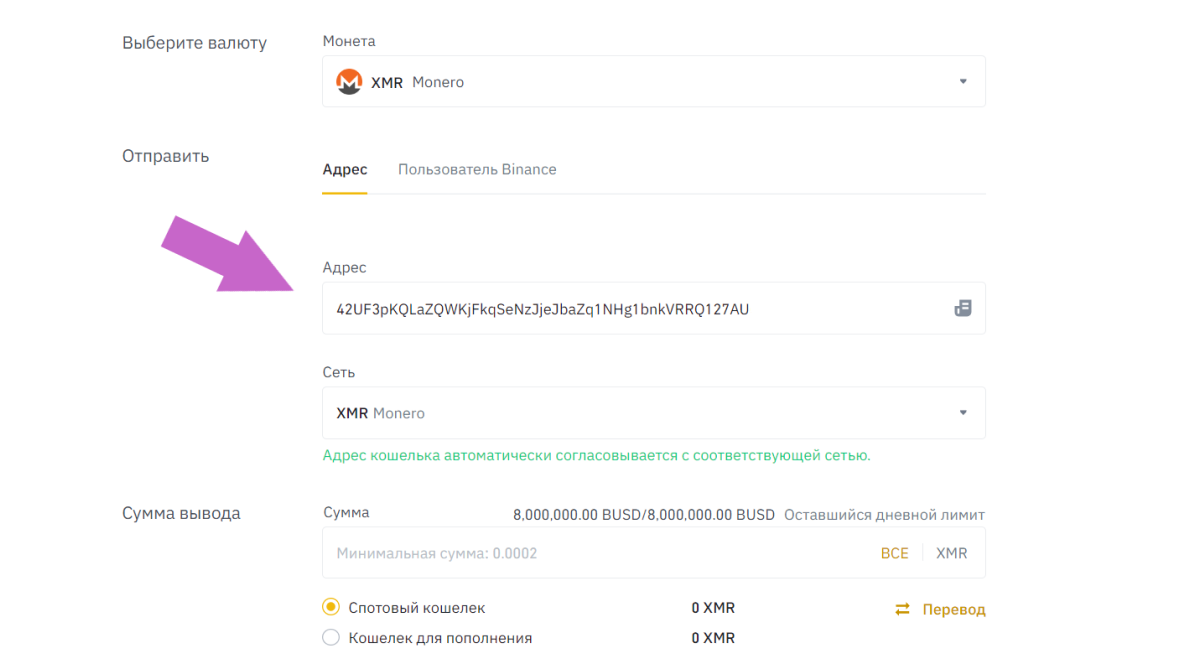This screenshot has height=672, width=1195.
Task: Click the Monero coin logo icon
Action: click(x=349, y=82)
